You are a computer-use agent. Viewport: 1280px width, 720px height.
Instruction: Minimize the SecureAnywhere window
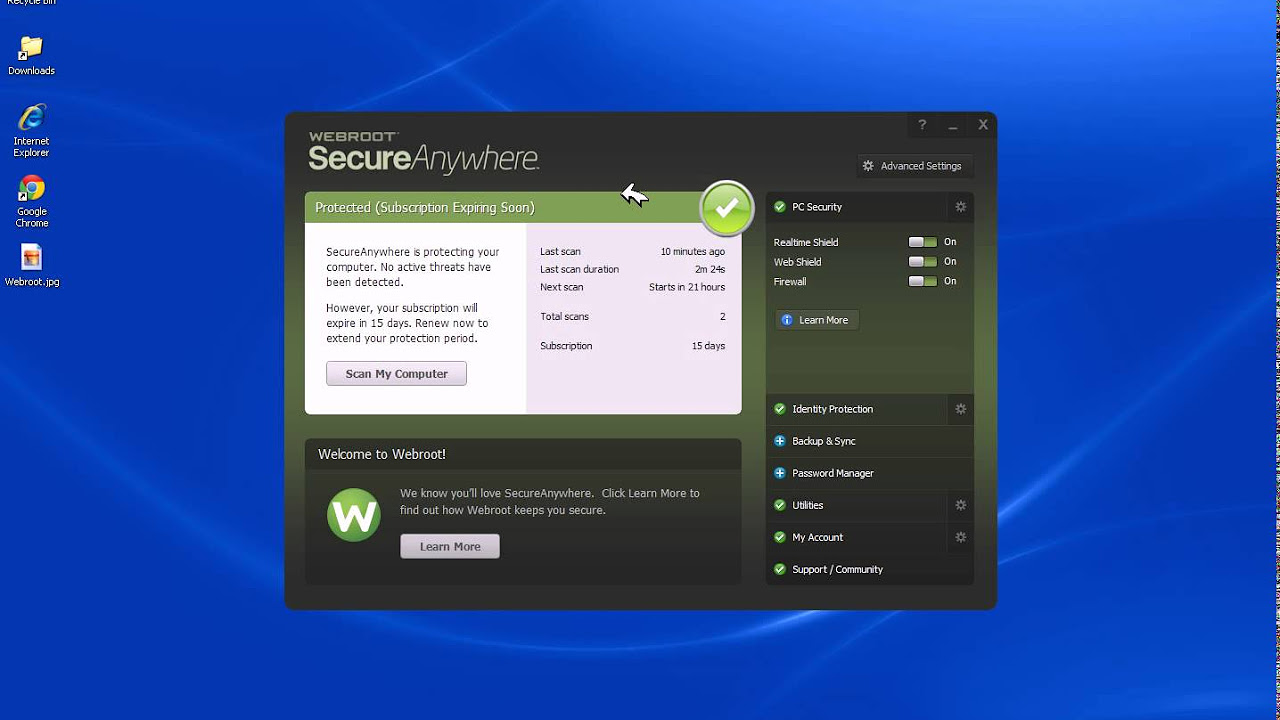[x=953, y=125]
